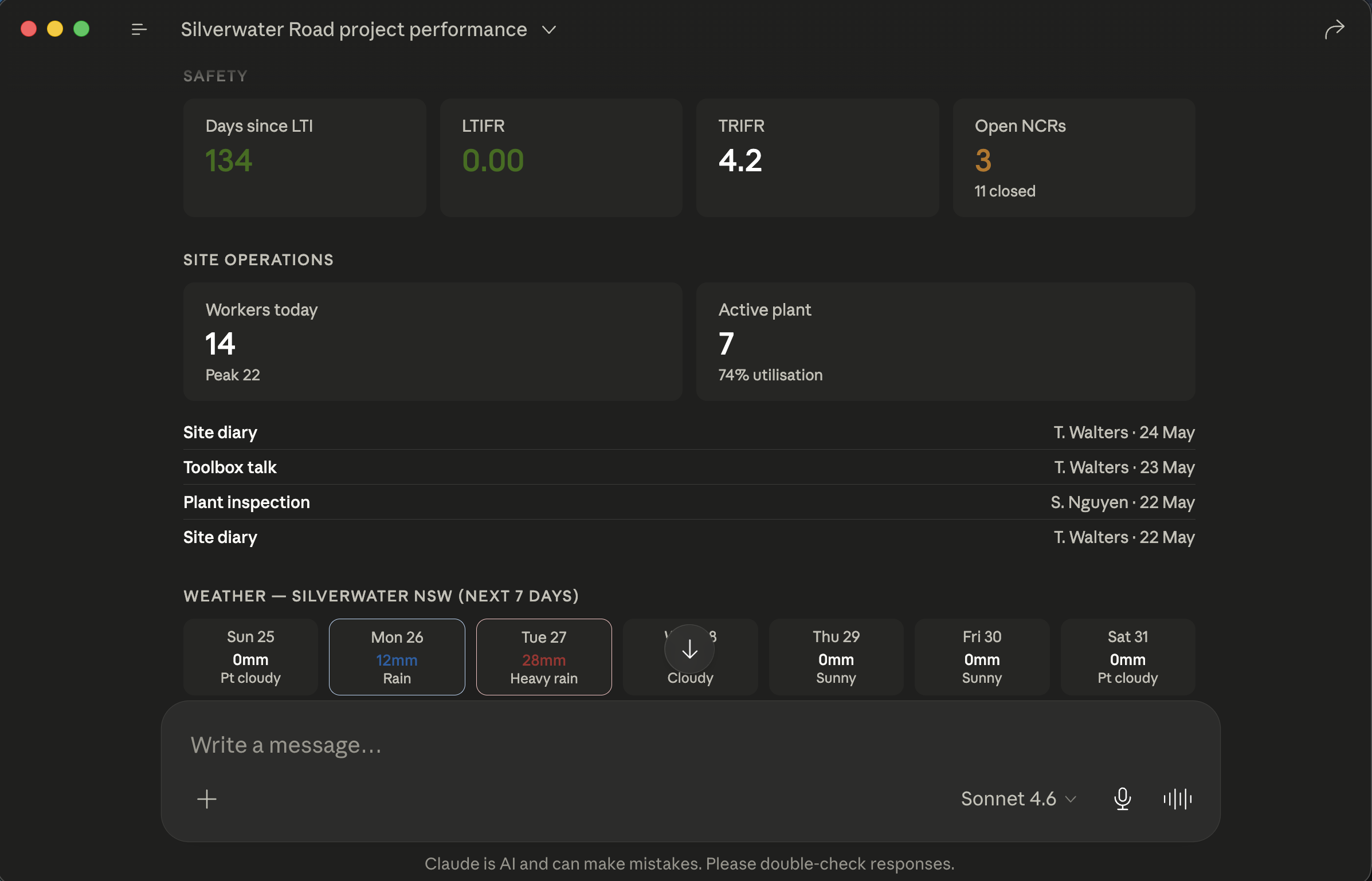Select the Mon 26 Rain weather card
Viewport: 1372px width, 881px height.
[x=397, y=657]
